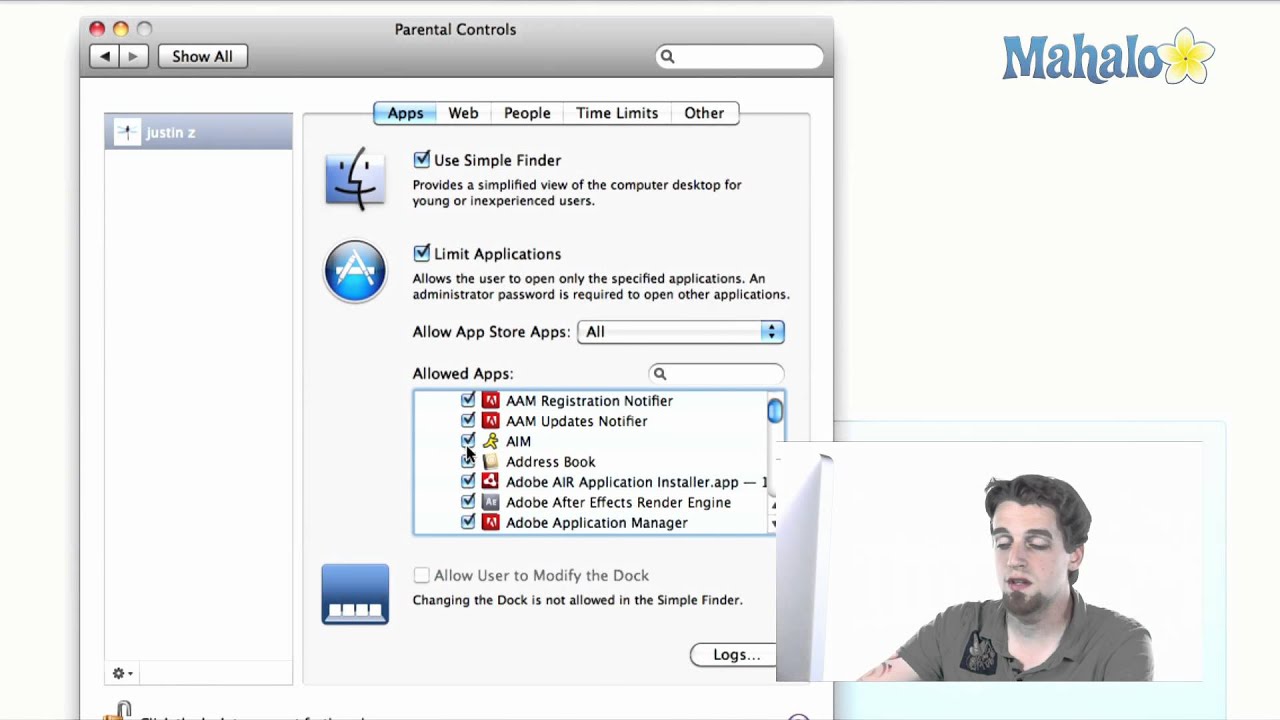Toggle the AIM checkbox
Viewport: 1280px width, 720px height.
(x=468, y=441)
